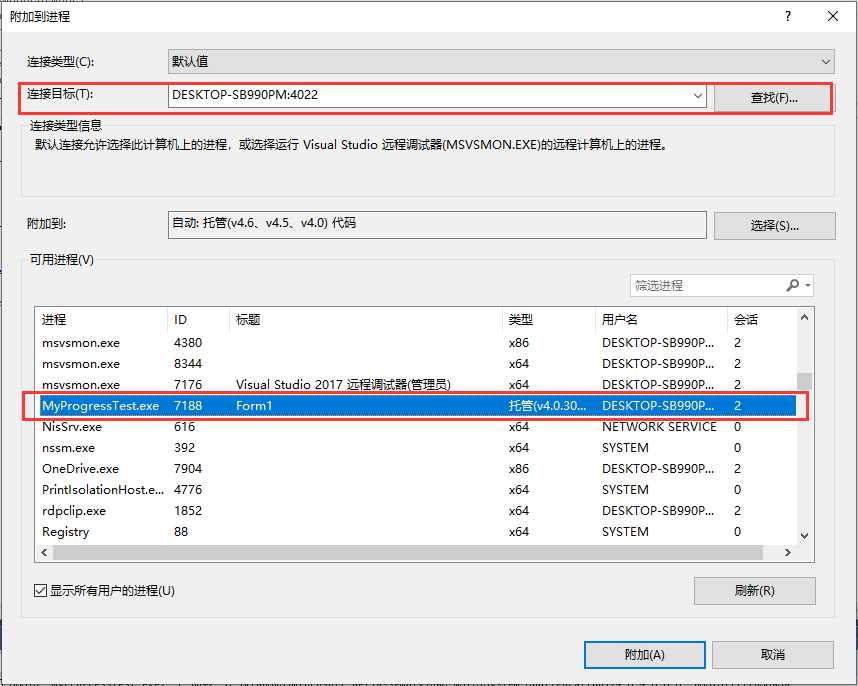
Task: Select msvsmon.exe process with ID 4380
Action: pyautogui.click(x=416, y=343)
